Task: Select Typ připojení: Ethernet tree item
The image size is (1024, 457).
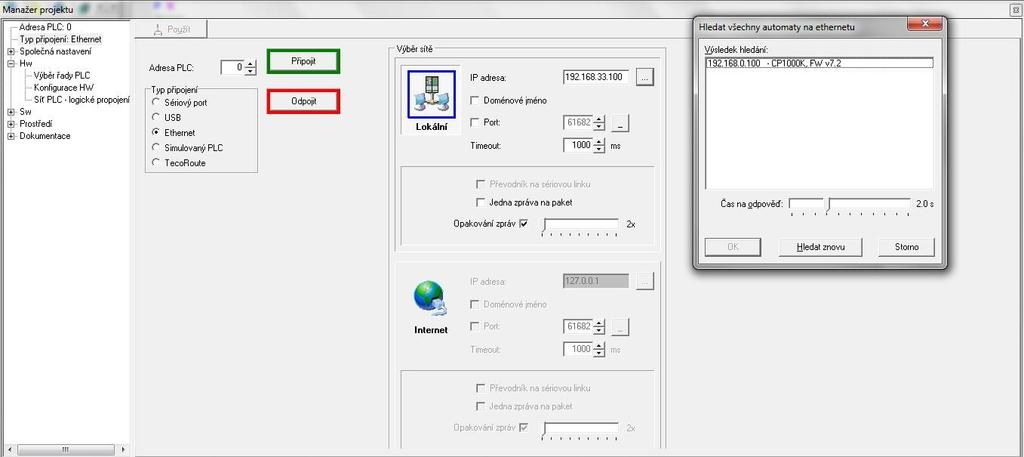Action: tap(61, 39)
